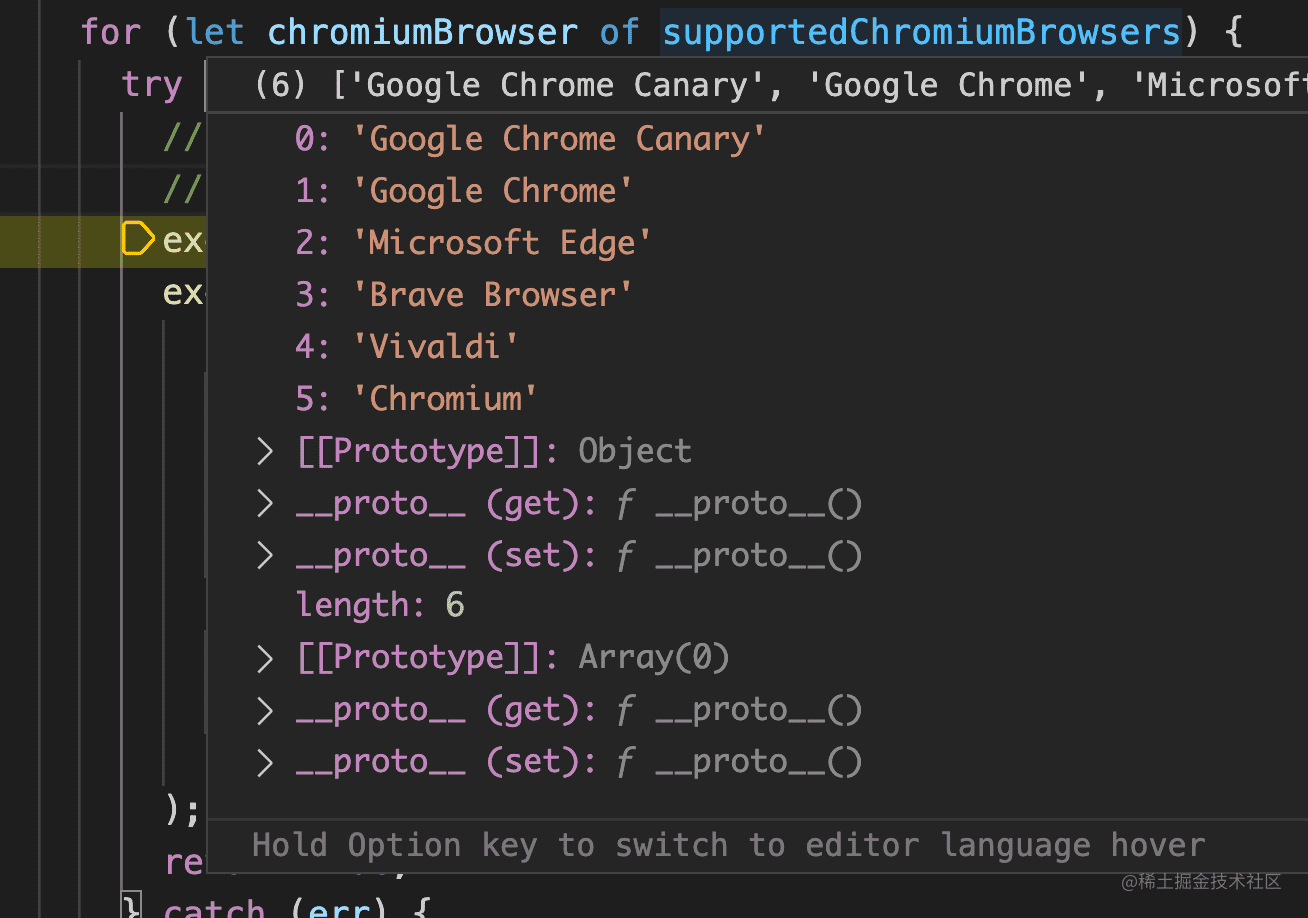This screenshot has height=918, width=1308.
Task: Expand the [[Prototype]]: Array(0) entry
Action: 265,658
